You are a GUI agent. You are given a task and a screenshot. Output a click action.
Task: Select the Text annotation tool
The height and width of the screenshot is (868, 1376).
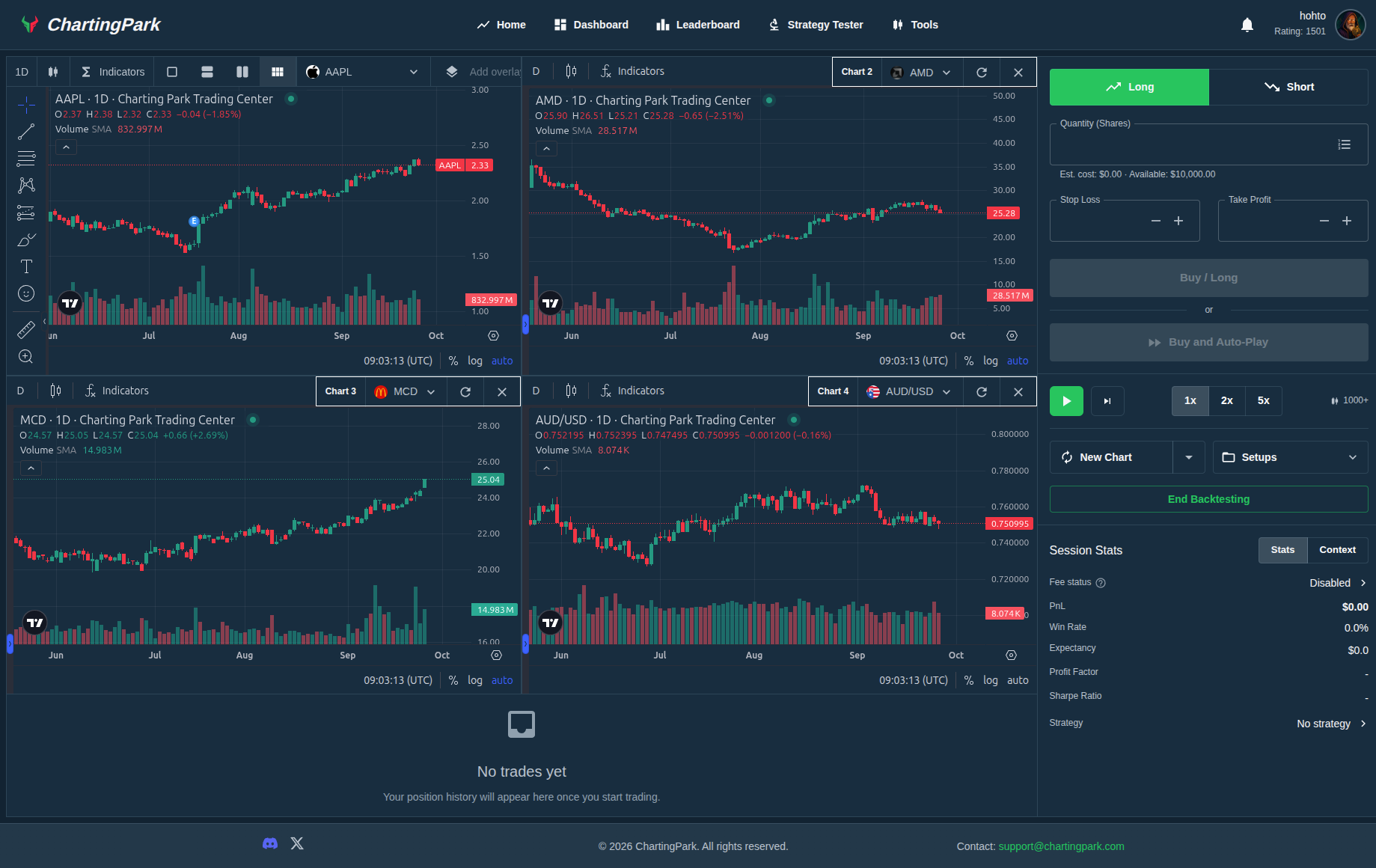pyautogui.click(x=26, y=266)
